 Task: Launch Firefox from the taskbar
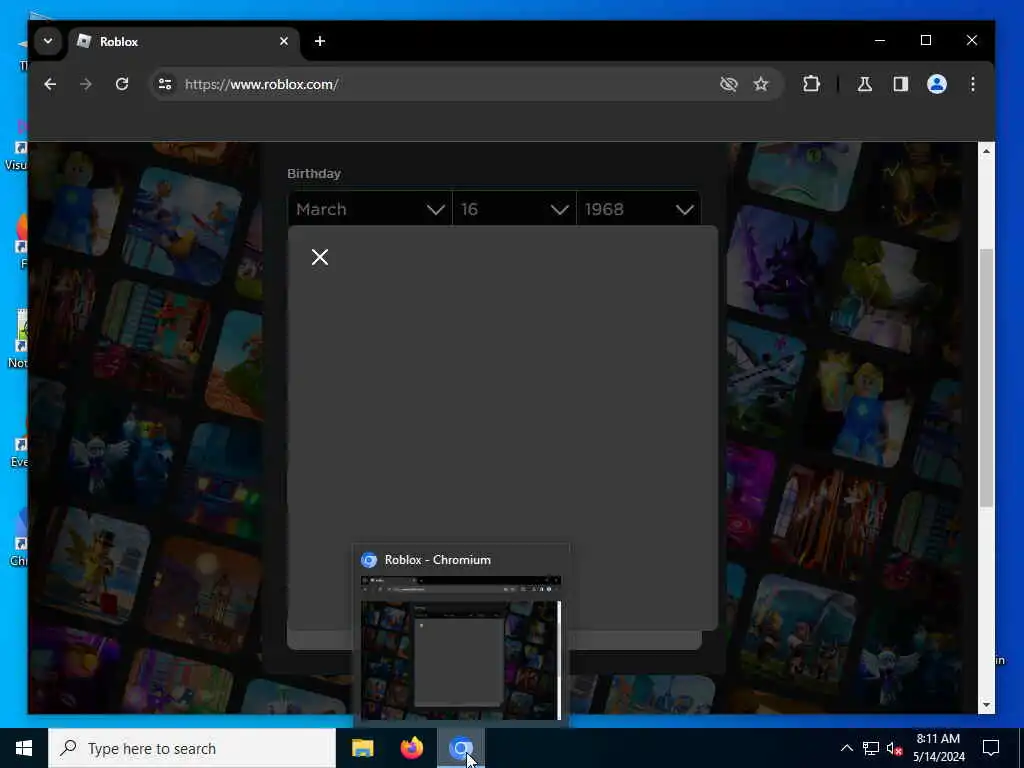coord(411,748)
